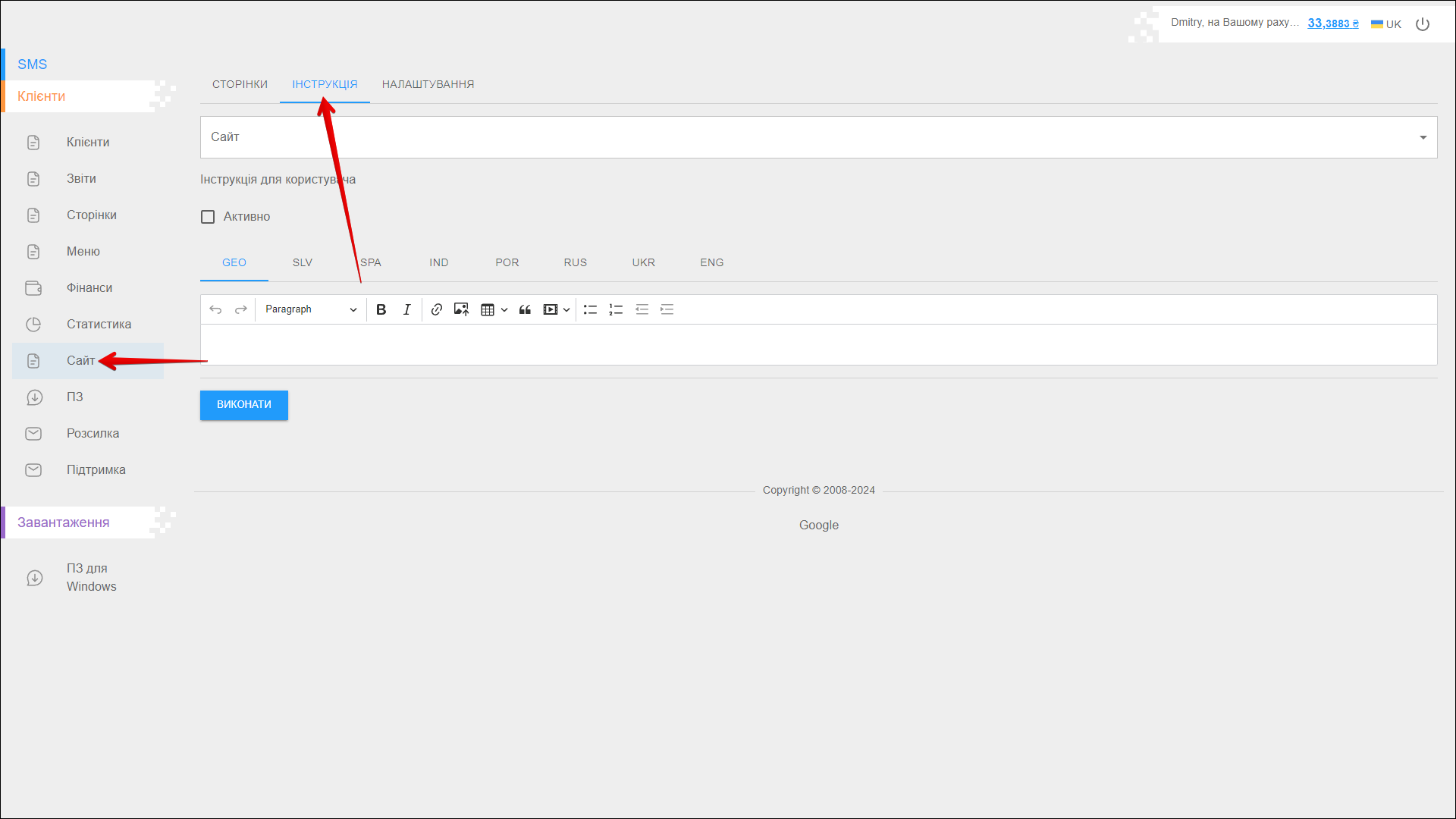Insert a link via toolbar icon
This screenshot has height=819, width=1456.
437,309
